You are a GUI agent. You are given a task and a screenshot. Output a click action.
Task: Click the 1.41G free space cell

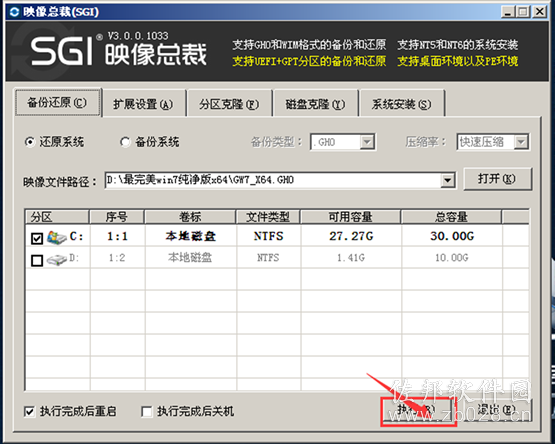(x=350, y=258)
